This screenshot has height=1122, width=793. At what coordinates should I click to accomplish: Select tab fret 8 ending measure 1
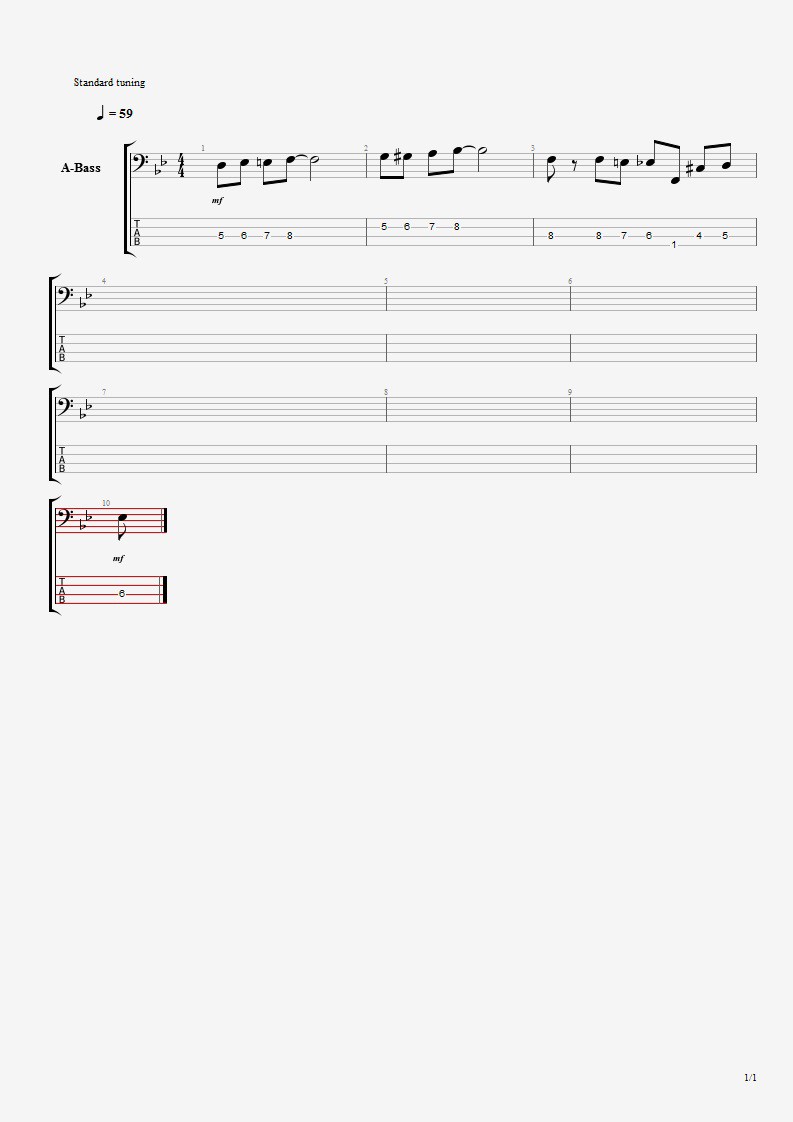click(x=290, y=235)
